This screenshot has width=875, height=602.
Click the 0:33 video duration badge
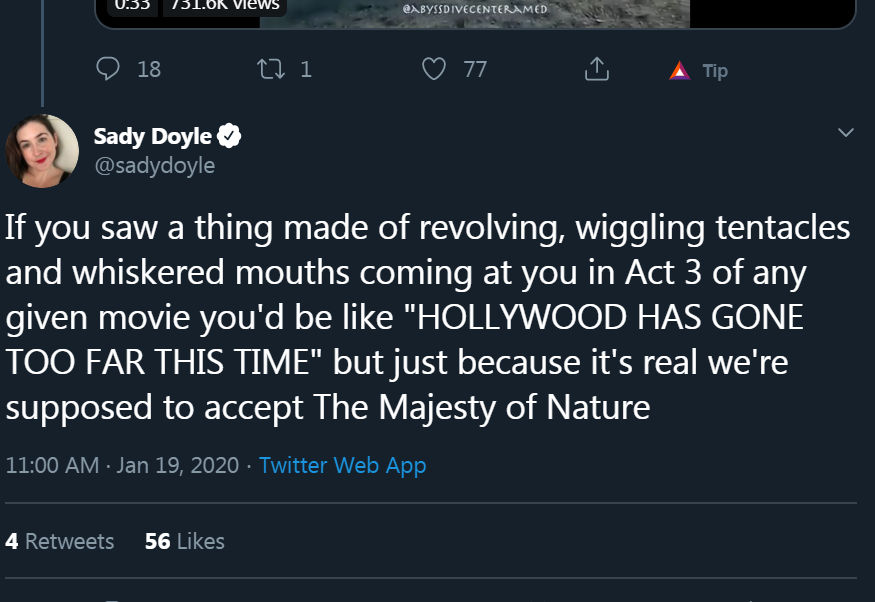[x=132, y=6]
